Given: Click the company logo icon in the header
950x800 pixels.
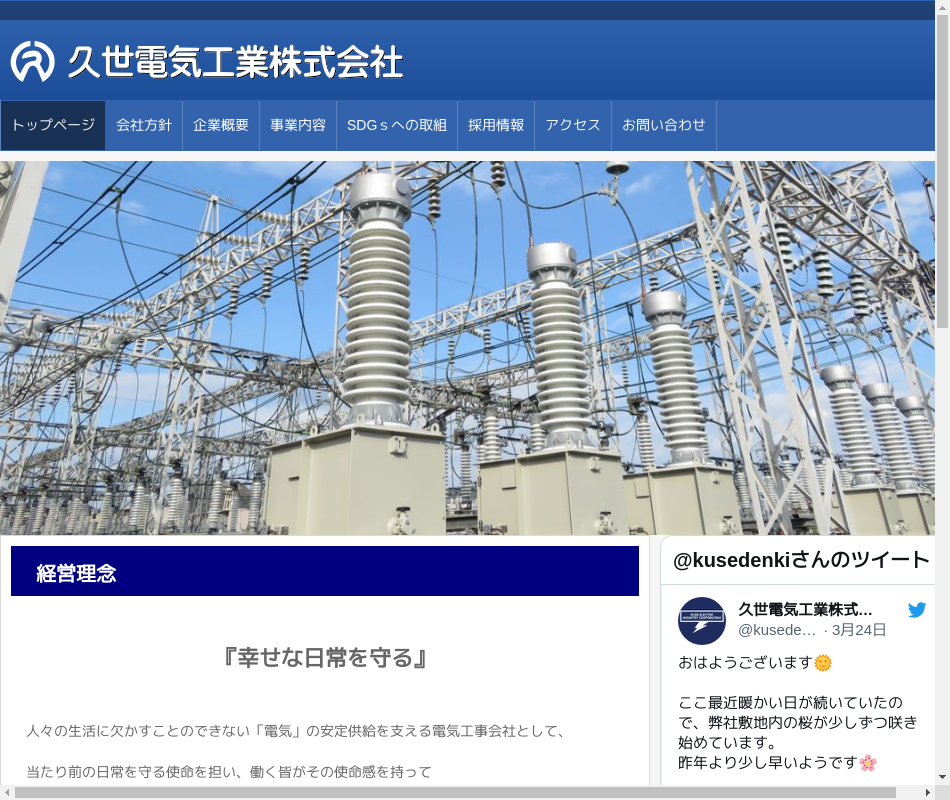Looking at the screenshot, I should [33, 61].
